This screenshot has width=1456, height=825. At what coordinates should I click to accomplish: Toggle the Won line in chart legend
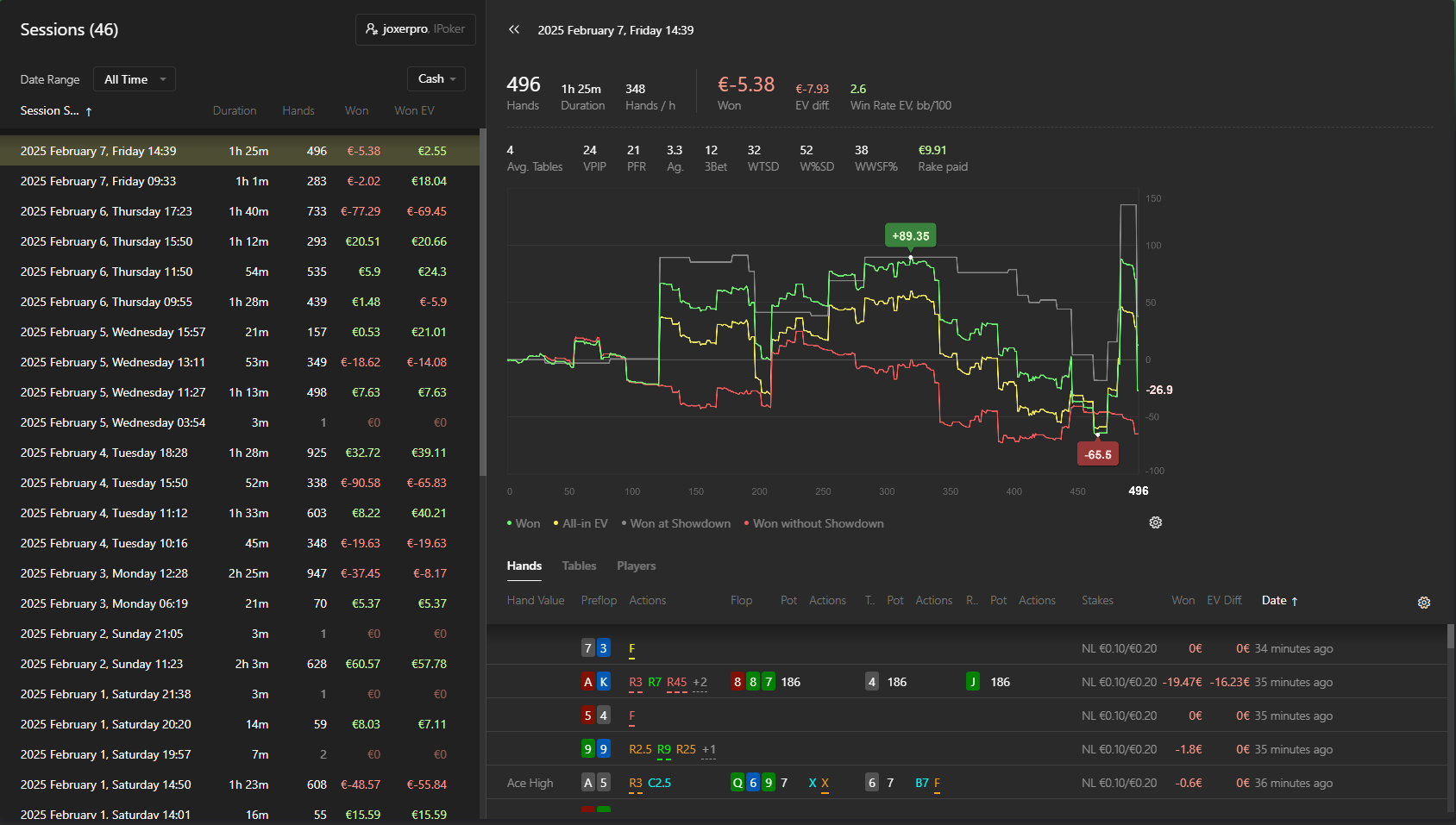pos(524,523)
